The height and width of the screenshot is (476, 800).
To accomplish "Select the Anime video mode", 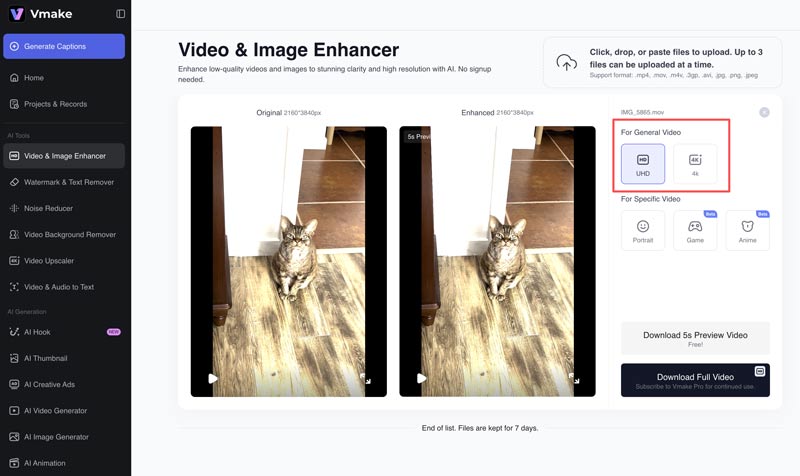I will [x=747, y=231].
